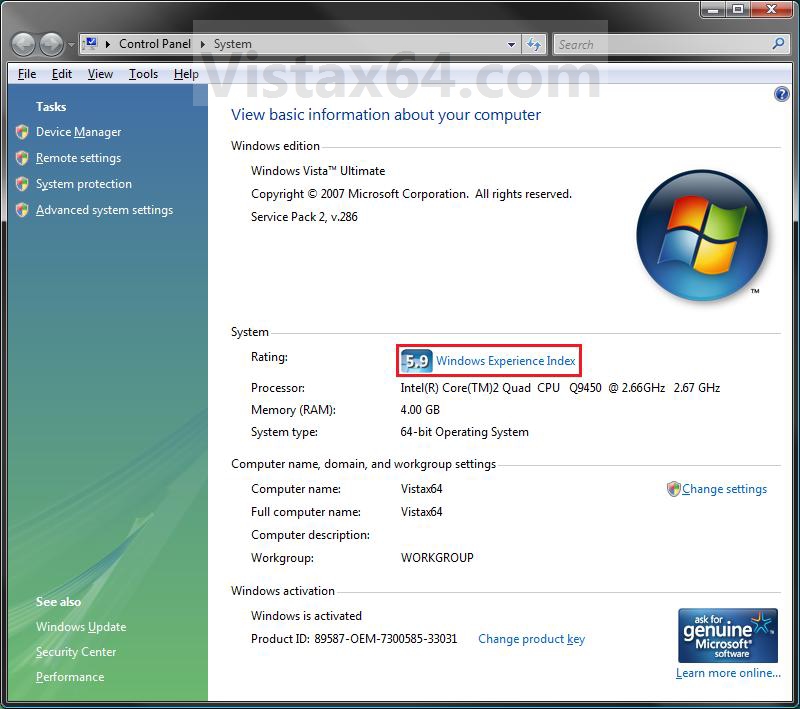This screenshot has width=800, height=709.
Task: Click the Product ID 89587-OEM-7300585-33031 text
Action: coord(354,639)
